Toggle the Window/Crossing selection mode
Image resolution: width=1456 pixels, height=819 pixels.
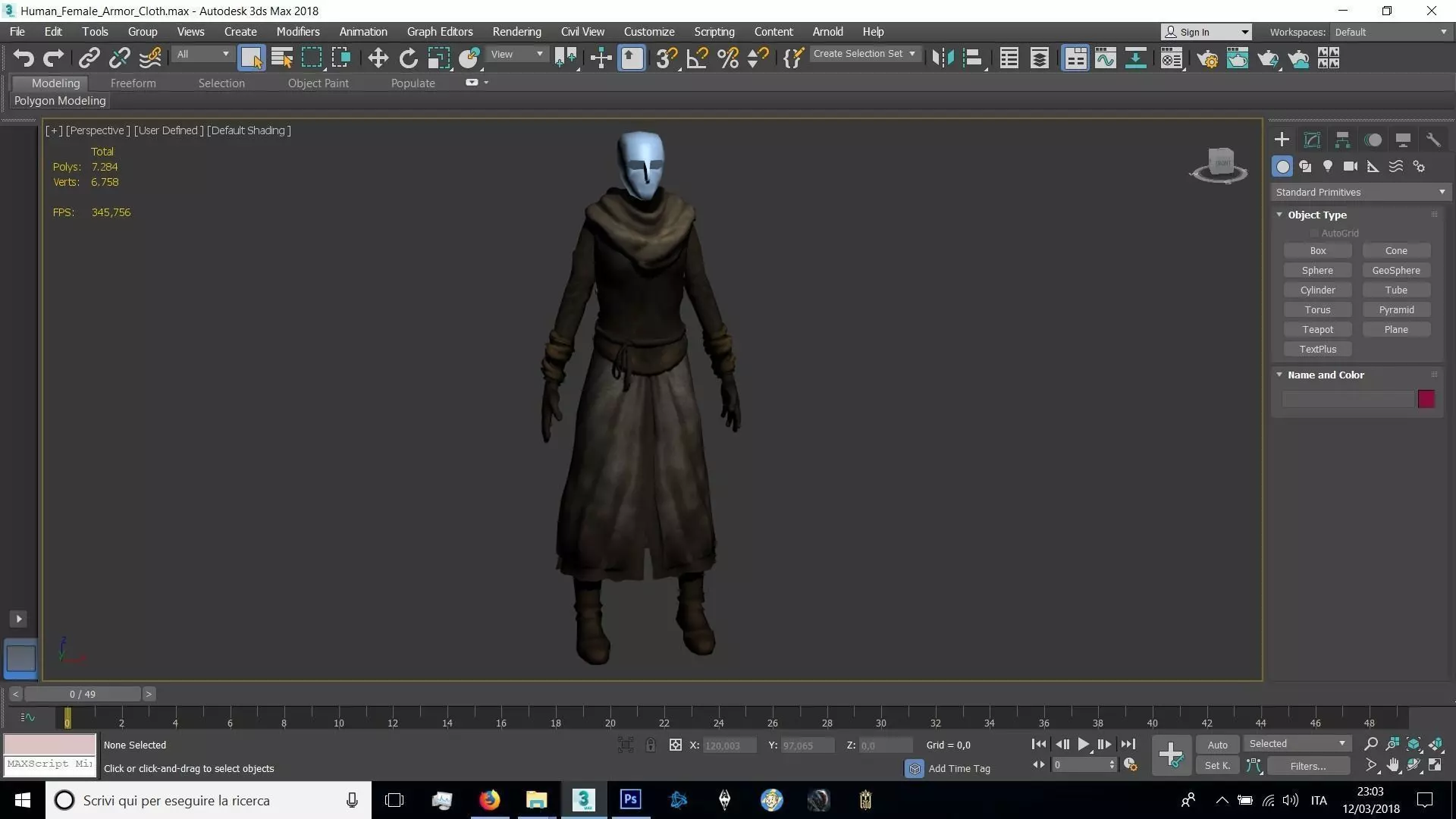point(342,58)
